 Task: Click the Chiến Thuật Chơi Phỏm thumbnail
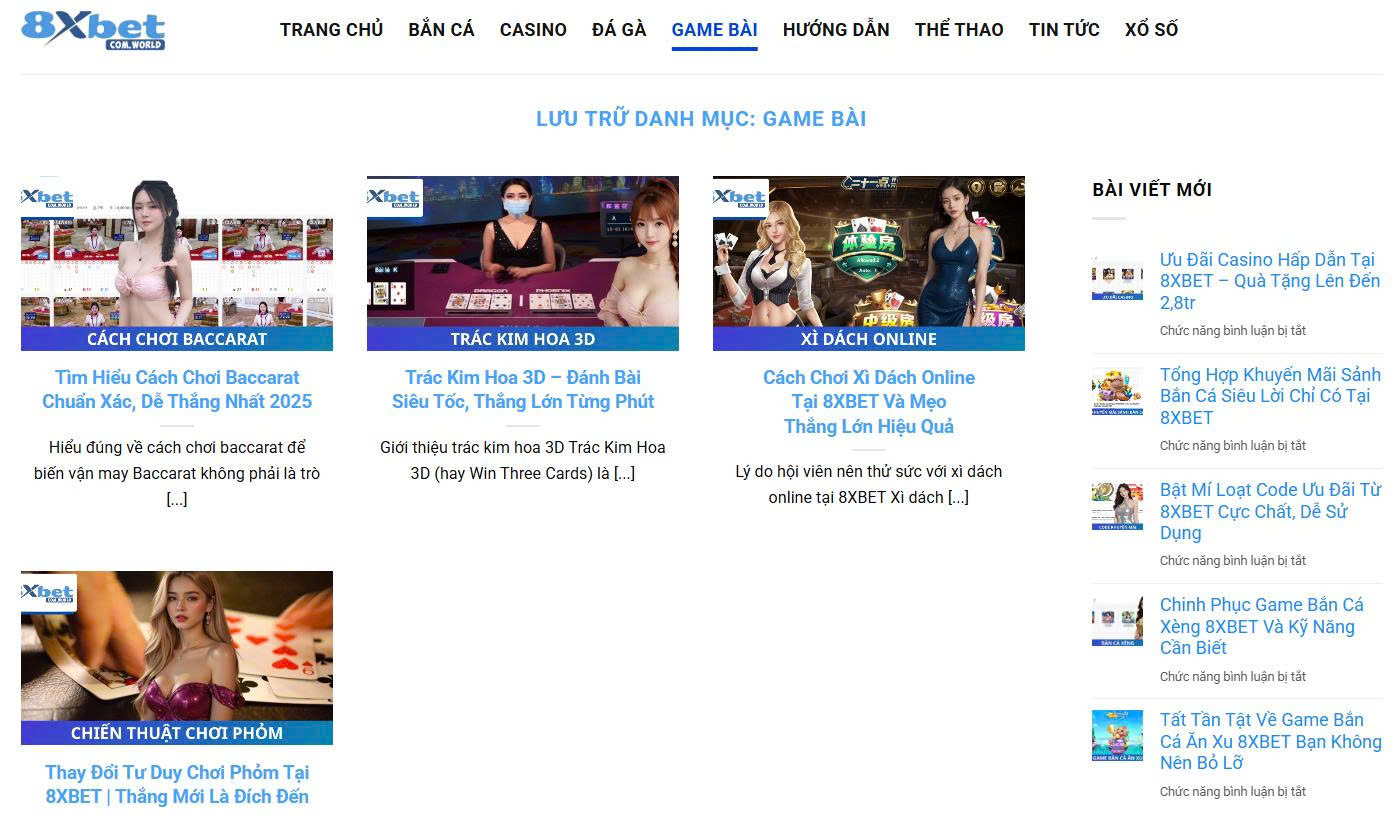point(177,657)
